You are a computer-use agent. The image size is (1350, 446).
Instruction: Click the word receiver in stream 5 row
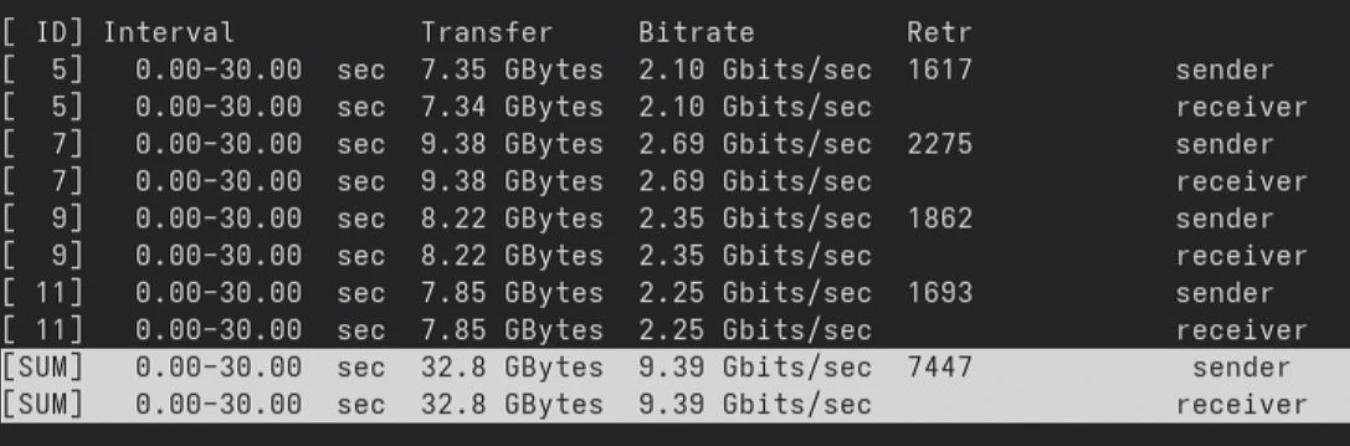1241,108
